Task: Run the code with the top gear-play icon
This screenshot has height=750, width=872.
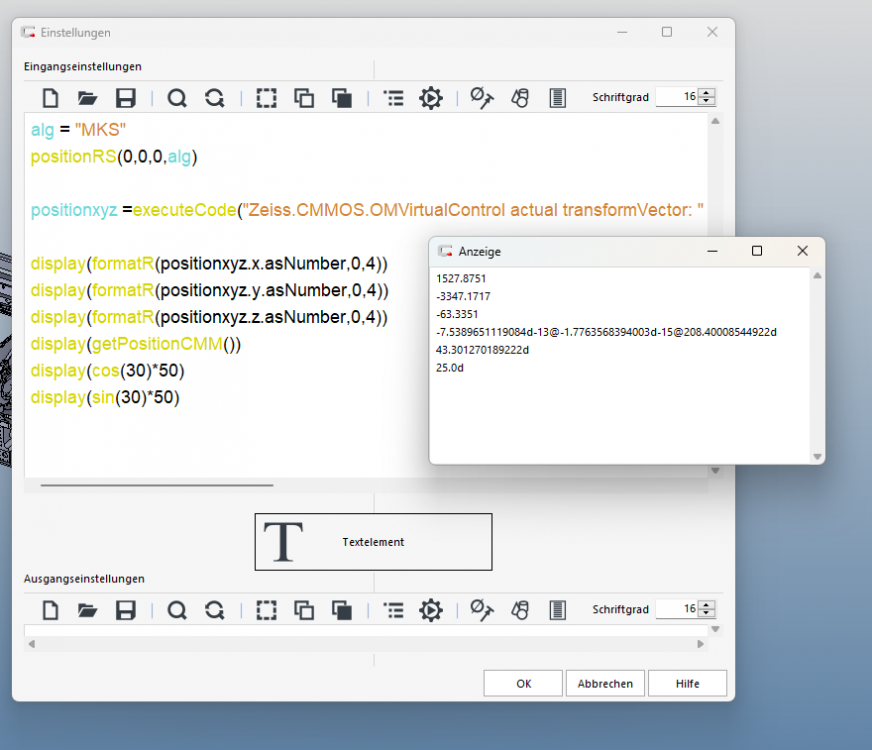Action: 430,98
